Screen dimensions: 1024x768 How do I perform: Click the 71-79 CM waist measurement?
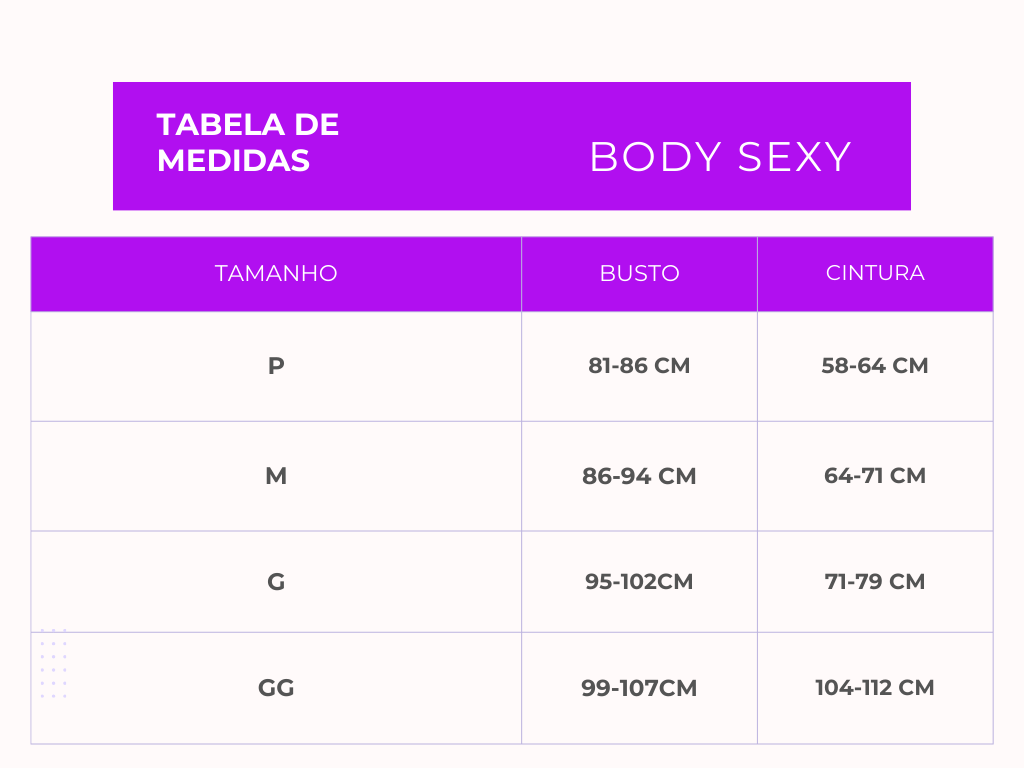tap(875, 582)
